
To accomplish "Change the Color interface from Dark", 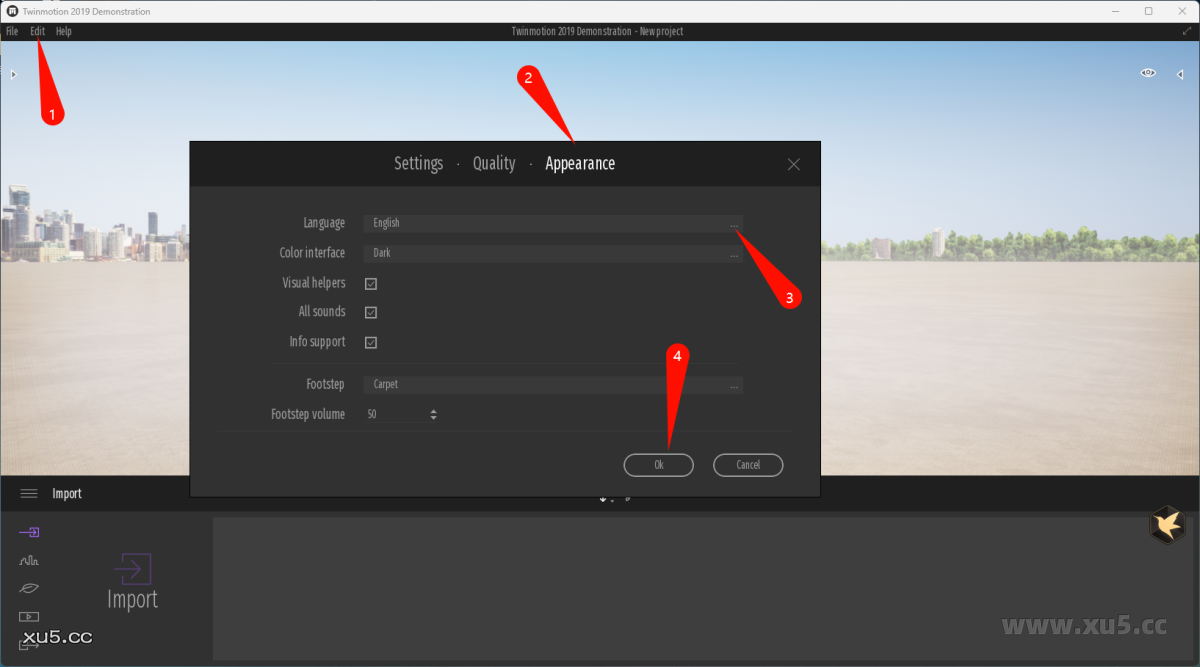I will (733, 253).
